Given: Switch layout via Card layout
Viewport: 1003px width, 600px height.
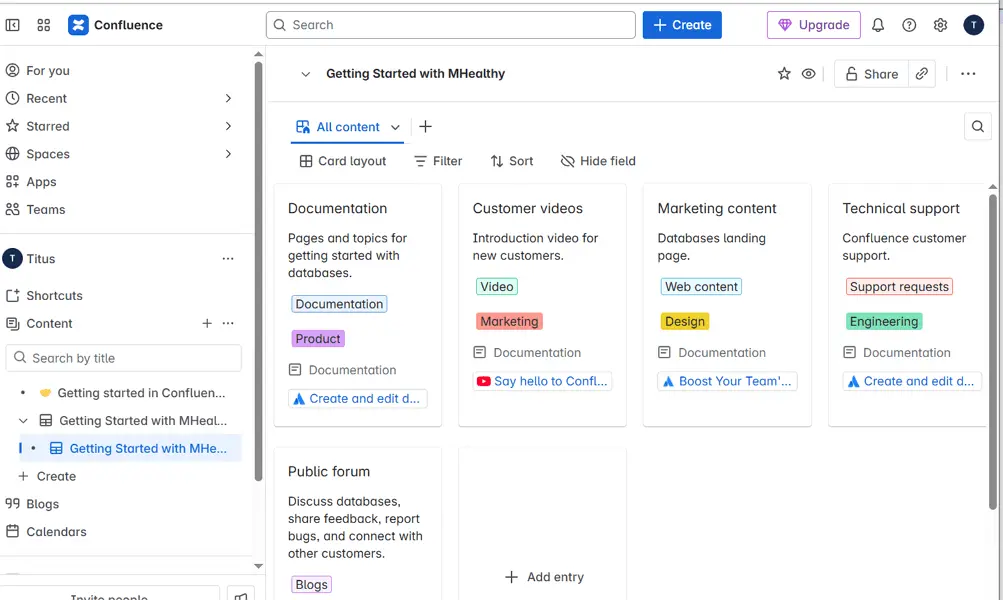Looking at the screenshot, I should (343, 161).
